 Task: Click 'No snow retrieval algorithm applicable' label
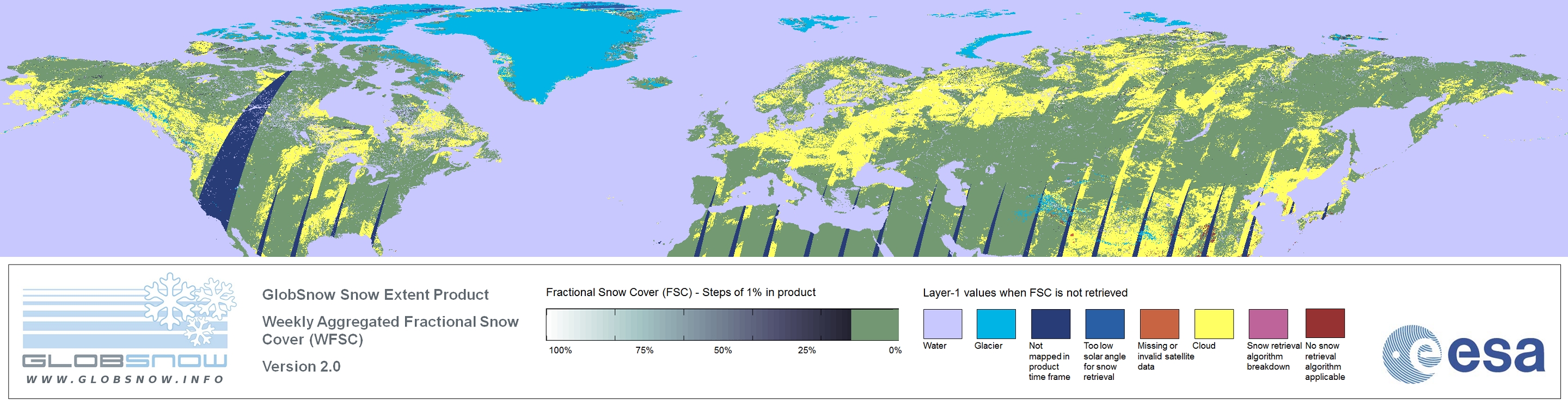click(x=1325, y=361)
